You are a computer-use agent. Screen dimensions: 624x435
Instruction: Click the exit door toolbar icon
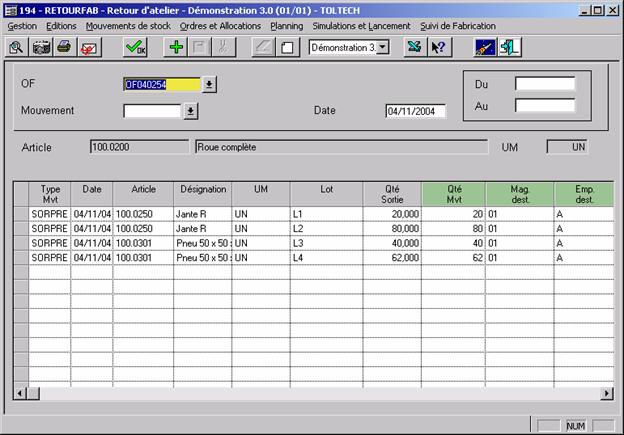point(509,47)
